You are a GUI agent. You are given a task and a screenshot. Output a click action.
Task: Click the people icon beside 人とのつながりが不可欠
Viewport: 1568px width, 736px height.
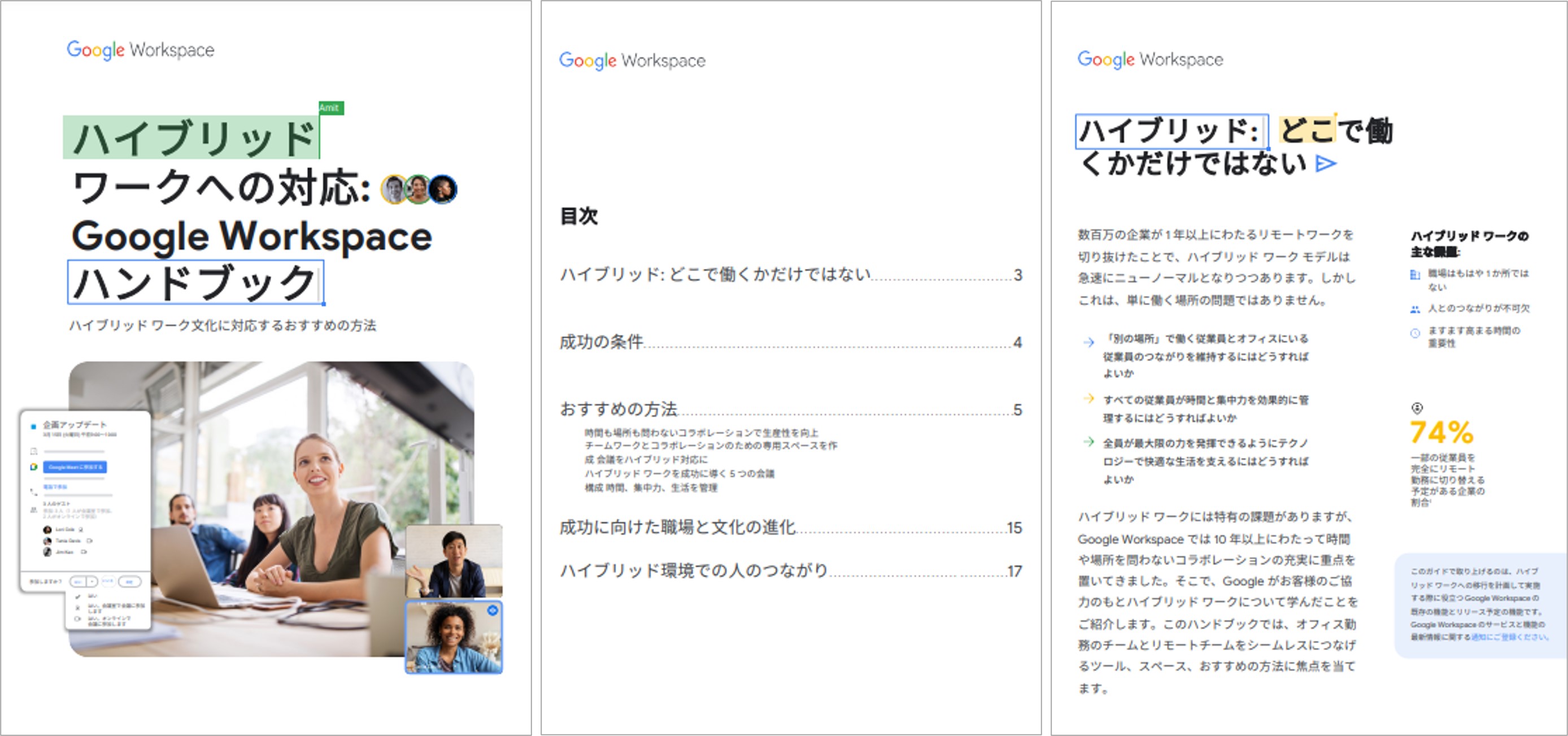click(1415, 309)
